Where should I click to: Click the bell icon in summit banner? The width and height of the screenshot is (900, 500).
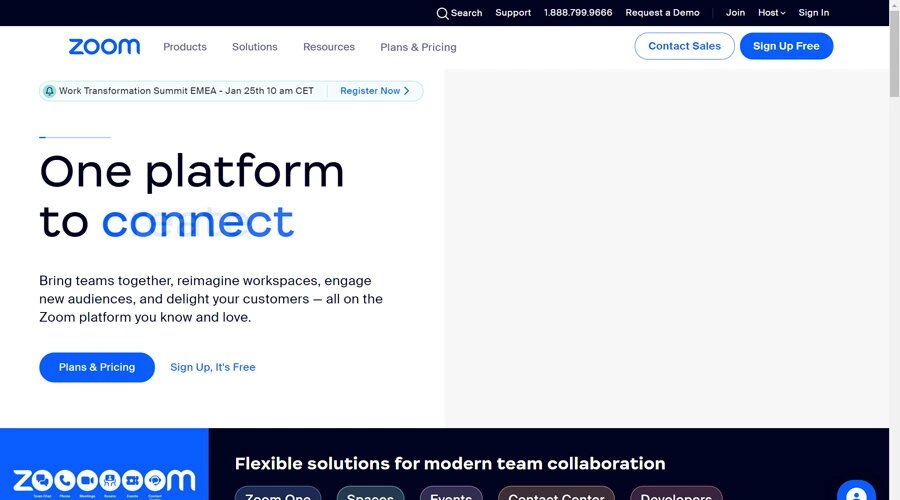click(49, 91)
